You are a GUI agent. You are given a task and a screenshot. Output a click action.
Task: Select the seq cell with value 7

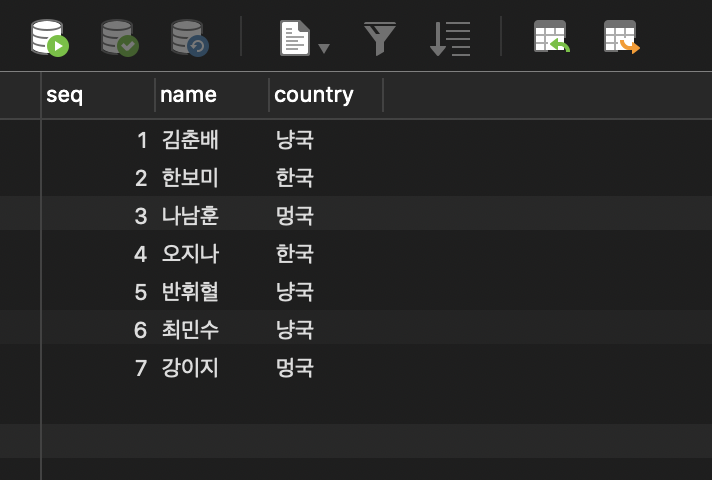(98, 367)
